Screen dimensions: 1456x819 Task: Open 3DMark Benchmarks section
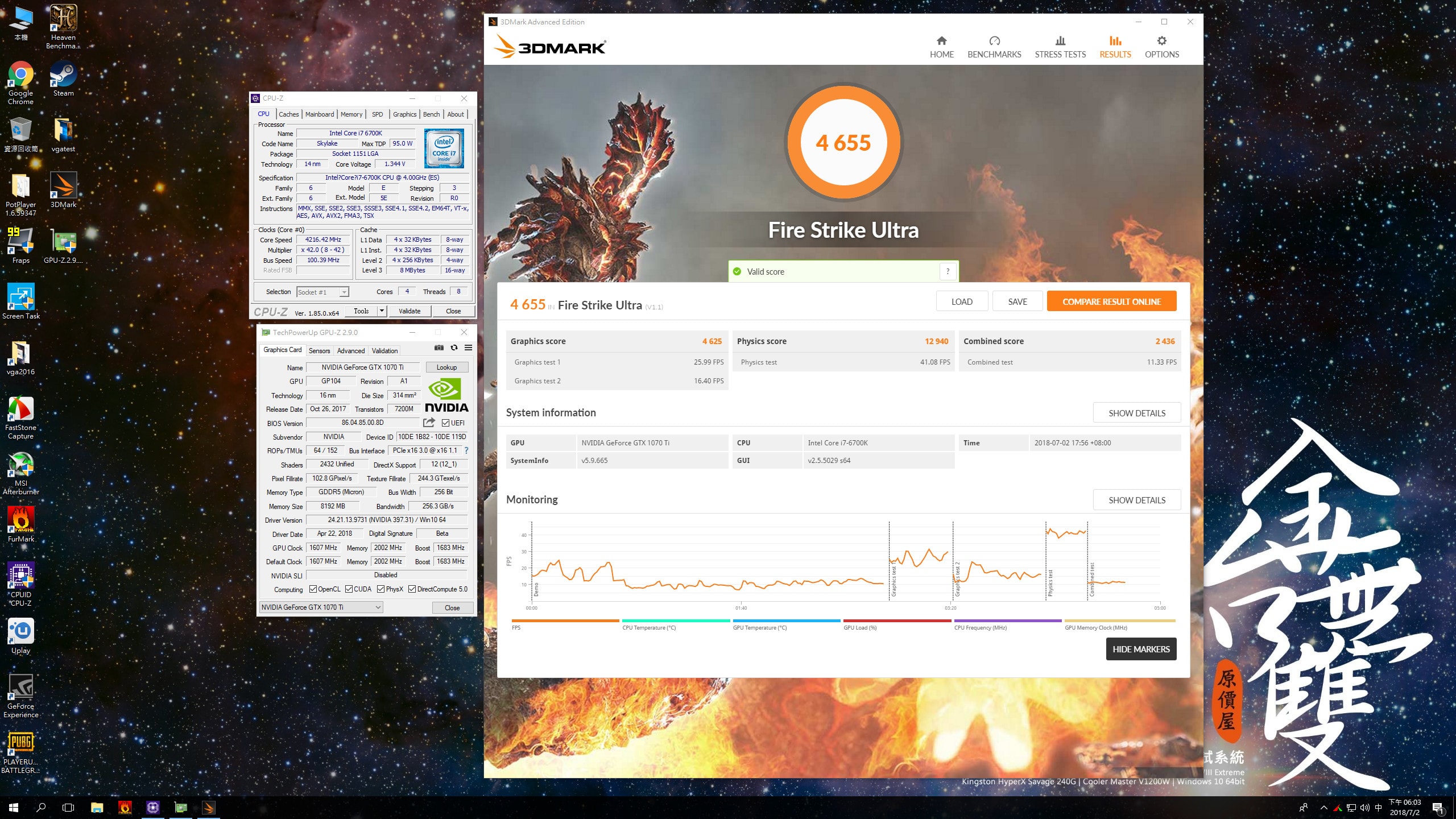[994, 47]
